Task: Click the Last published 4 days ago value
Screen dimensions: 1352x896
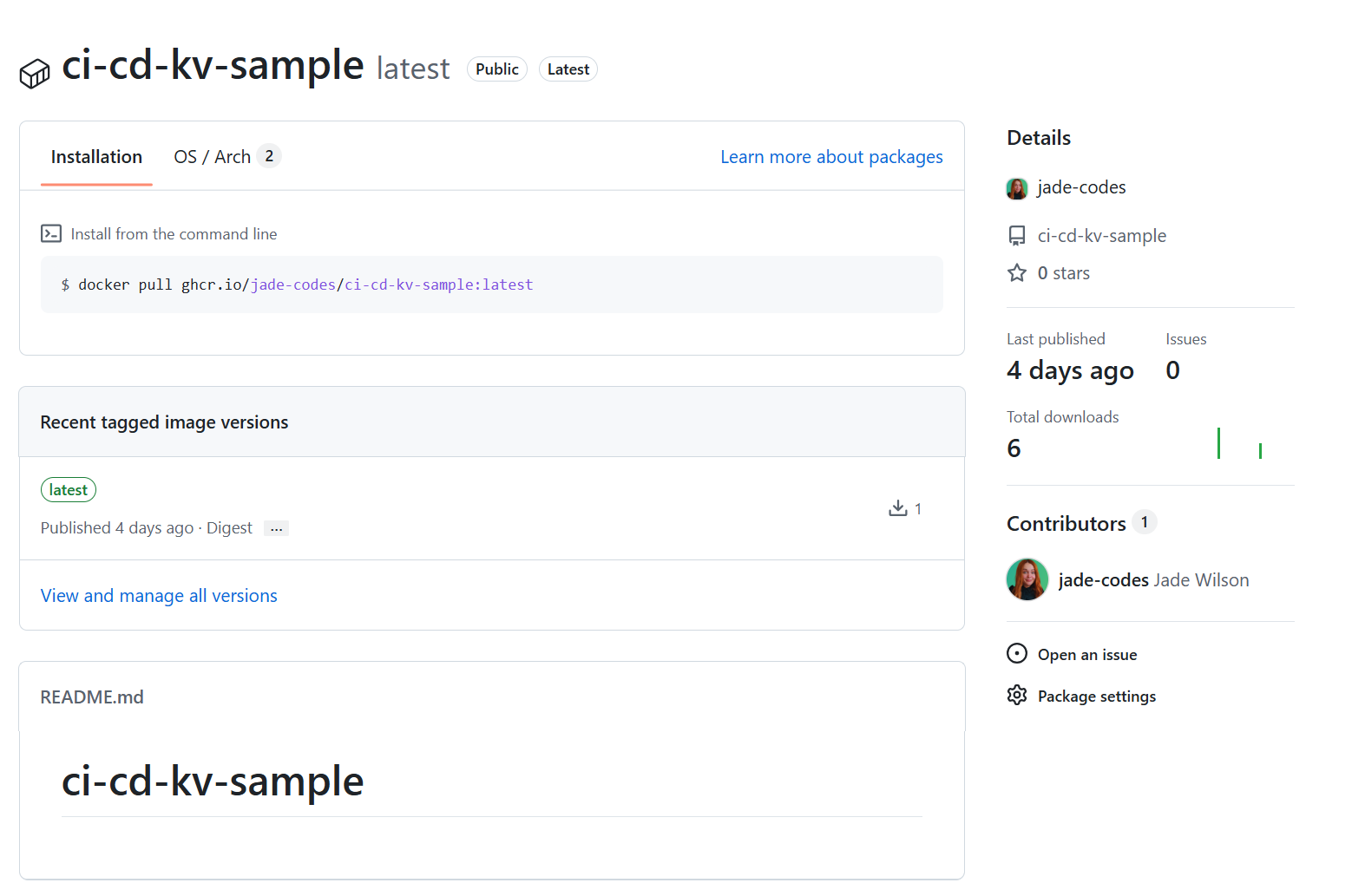Action: [1070, 371]
